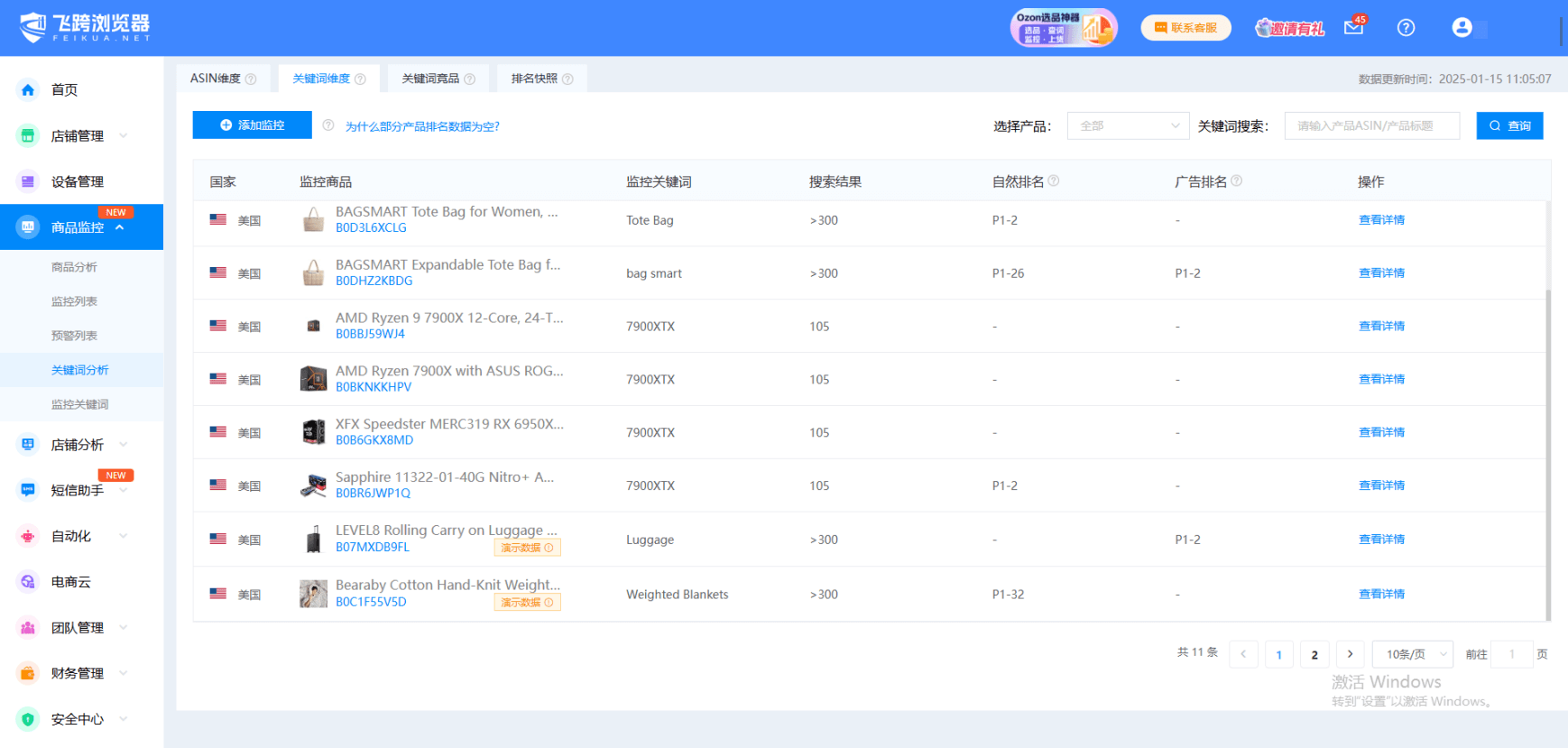Viewport: 1568px width, 748px height.
Task: Click info icon next to 广告排名 header
Action: pos(1237,180)
